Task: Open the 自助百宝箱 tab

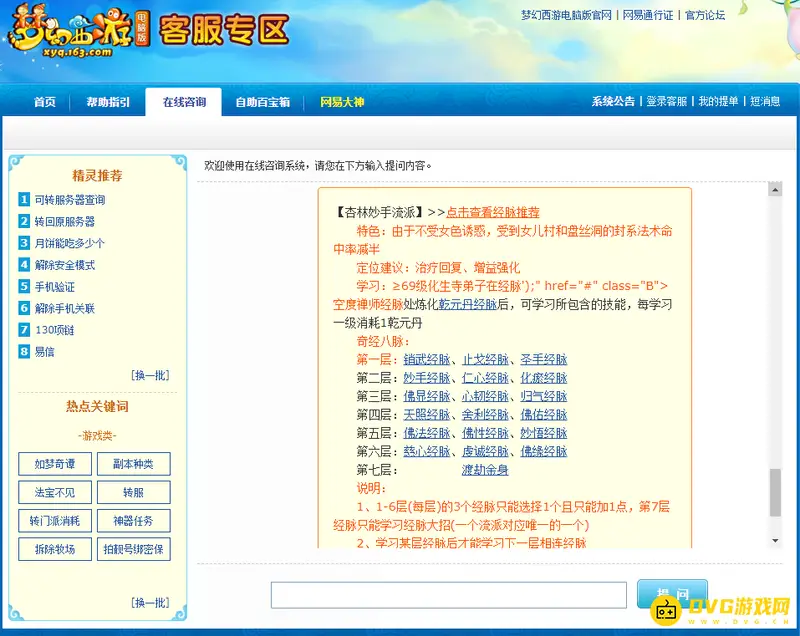Action: (262, 102)
